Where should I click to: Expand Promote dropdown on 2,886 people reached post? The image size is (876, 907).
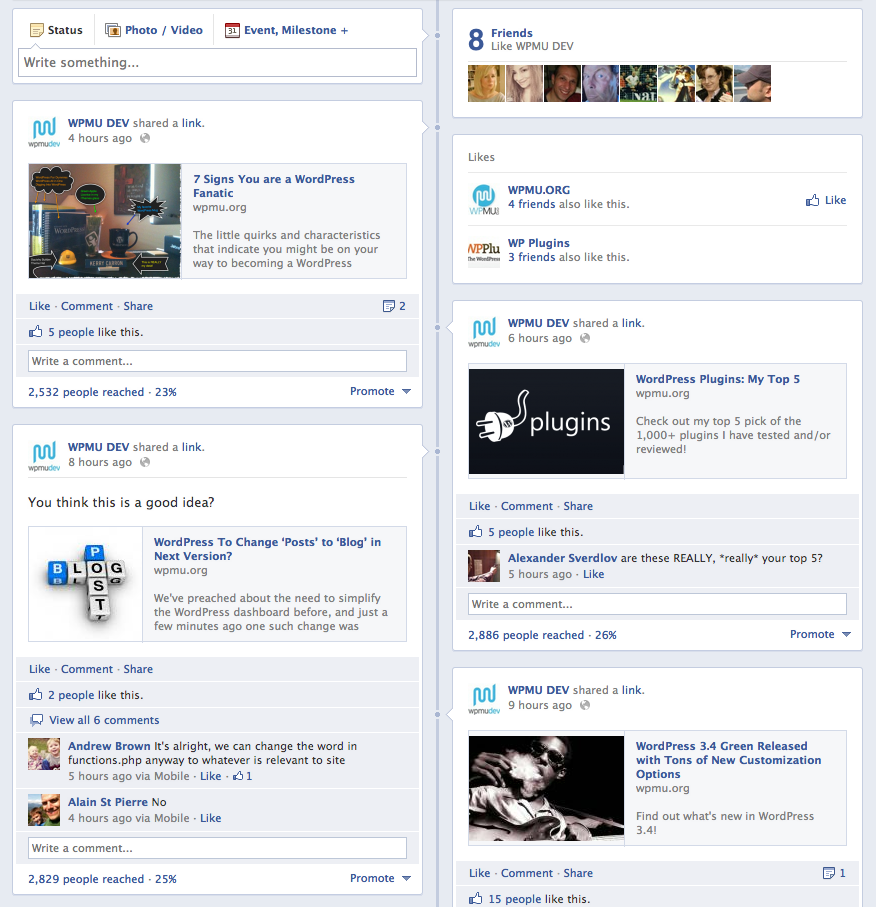click(820, 634)
